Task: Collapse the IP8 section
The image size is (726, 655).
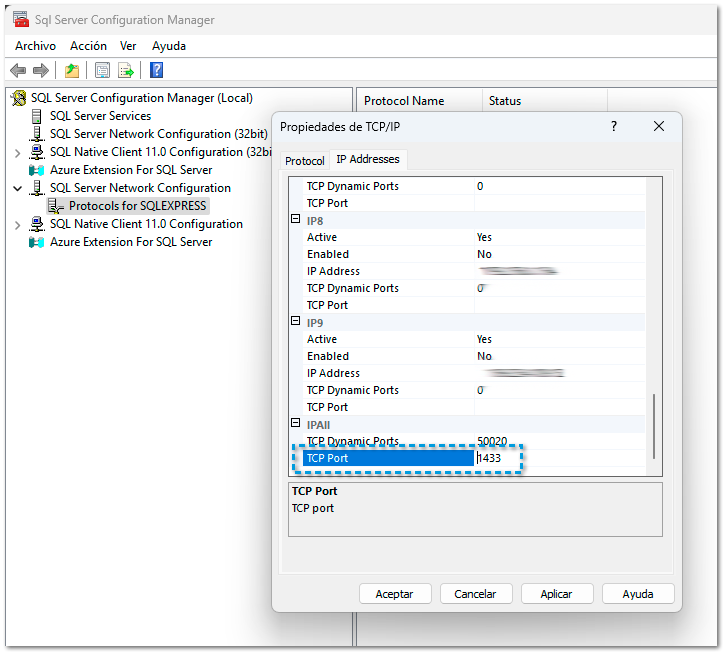Action: (296, 220)
